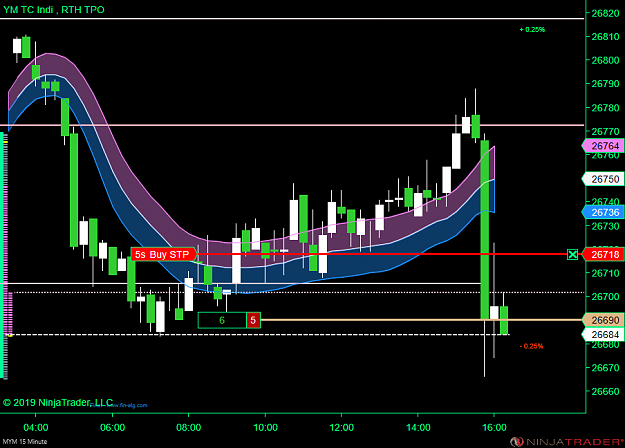Click the 26810 price axis label

tap(605, 37)
